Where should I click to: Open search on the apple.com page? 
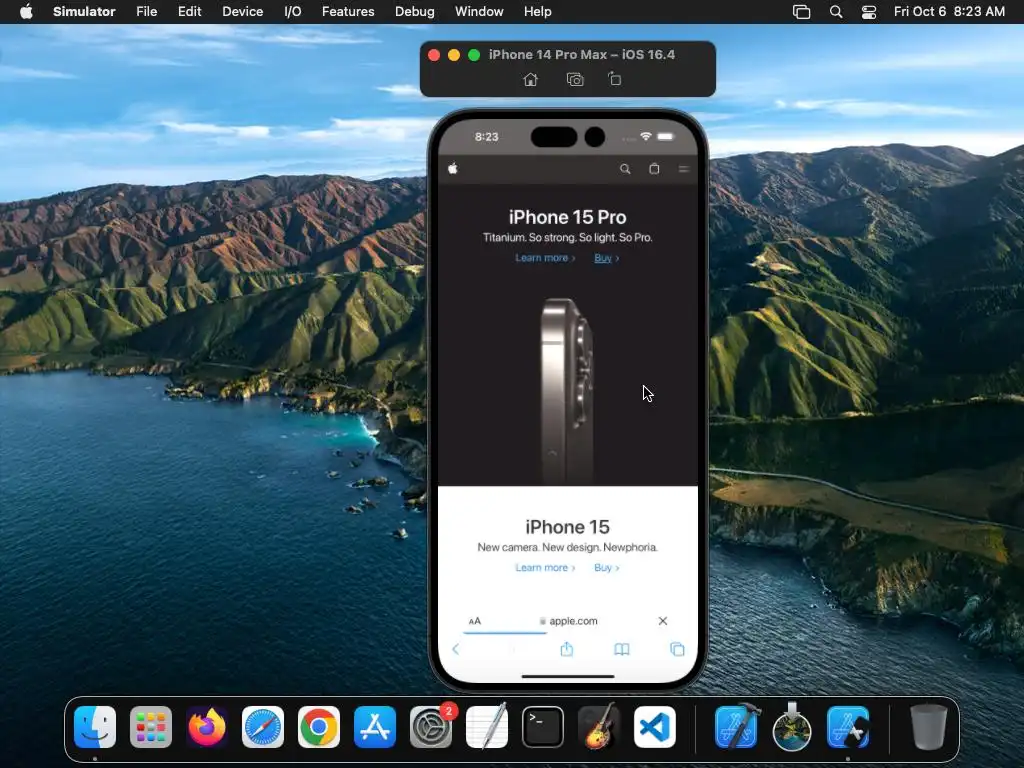tap(625, 169)
